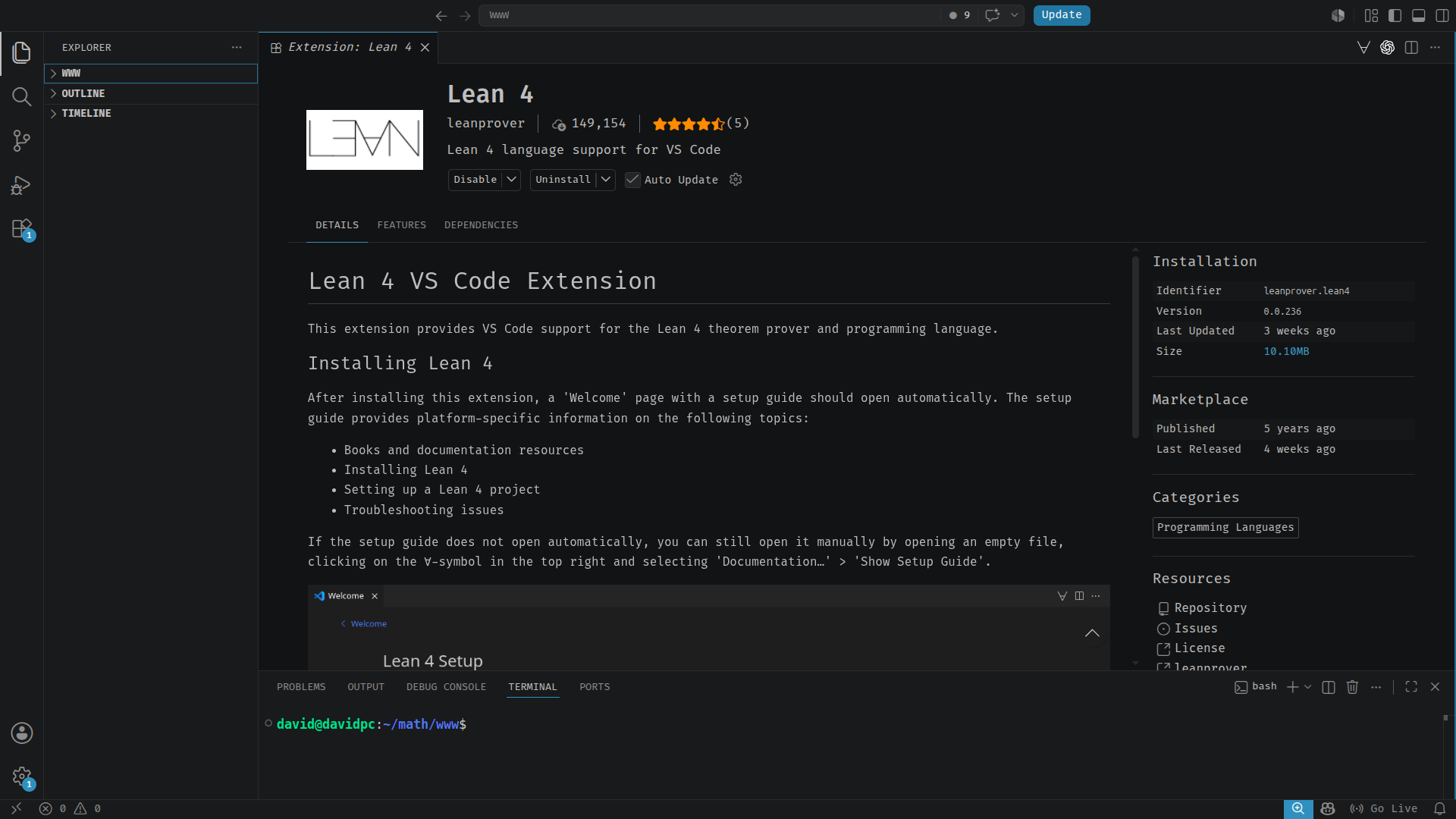Toggle the Auto Update checkbox

[632, 180]
